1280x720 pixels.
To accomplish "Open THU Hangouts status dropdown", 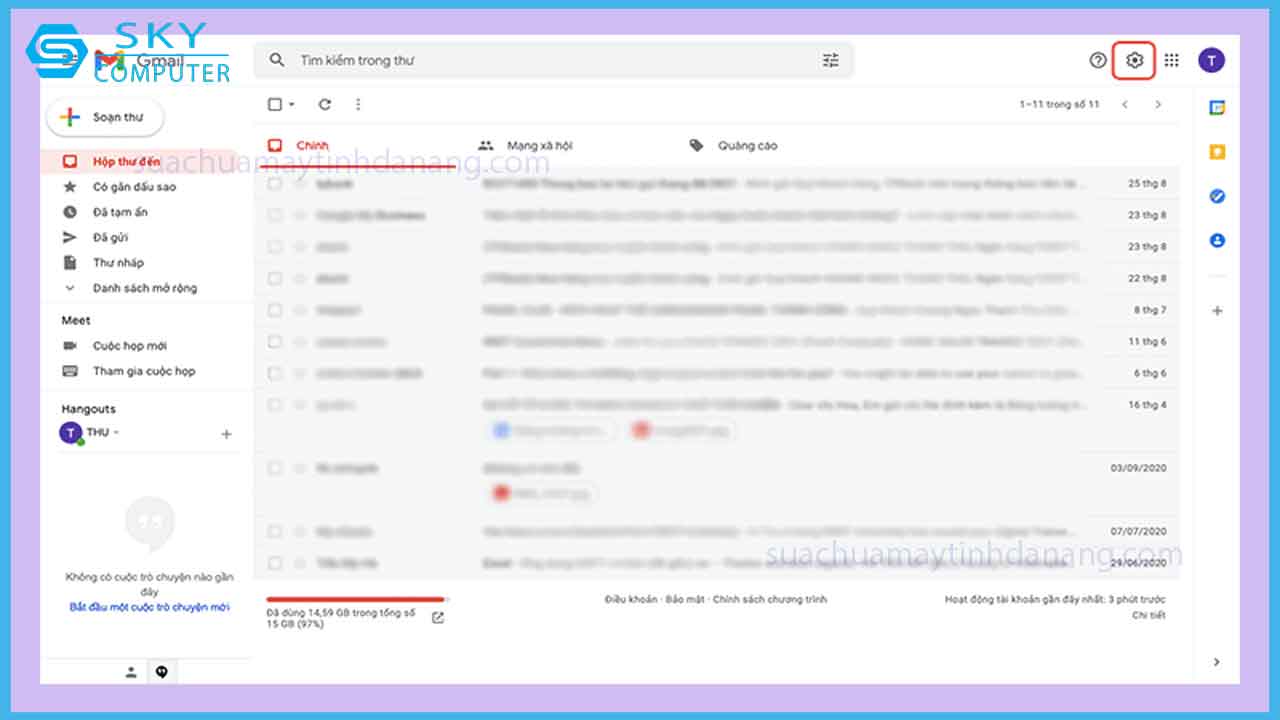I will tap(116, 432).
